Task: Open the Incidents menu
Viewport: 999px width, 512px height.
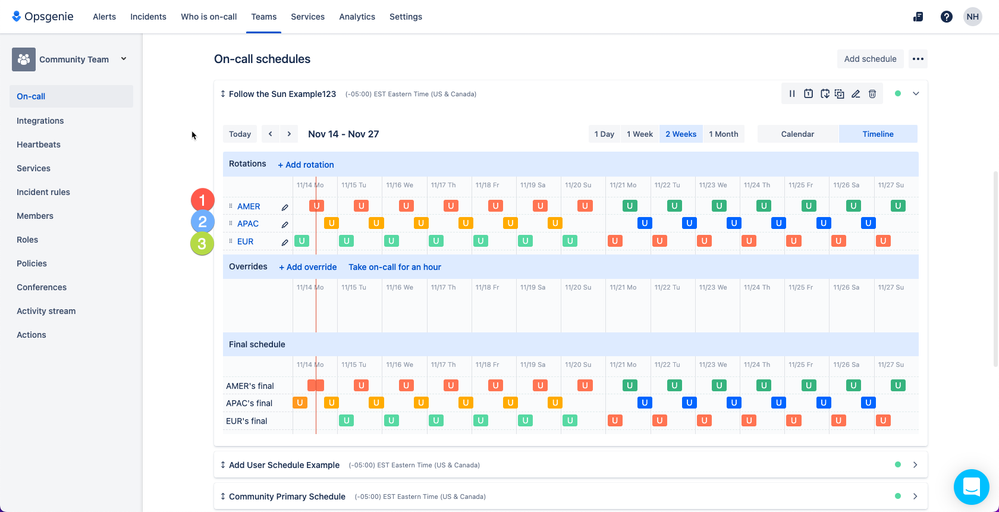Action: pos(148,17)
